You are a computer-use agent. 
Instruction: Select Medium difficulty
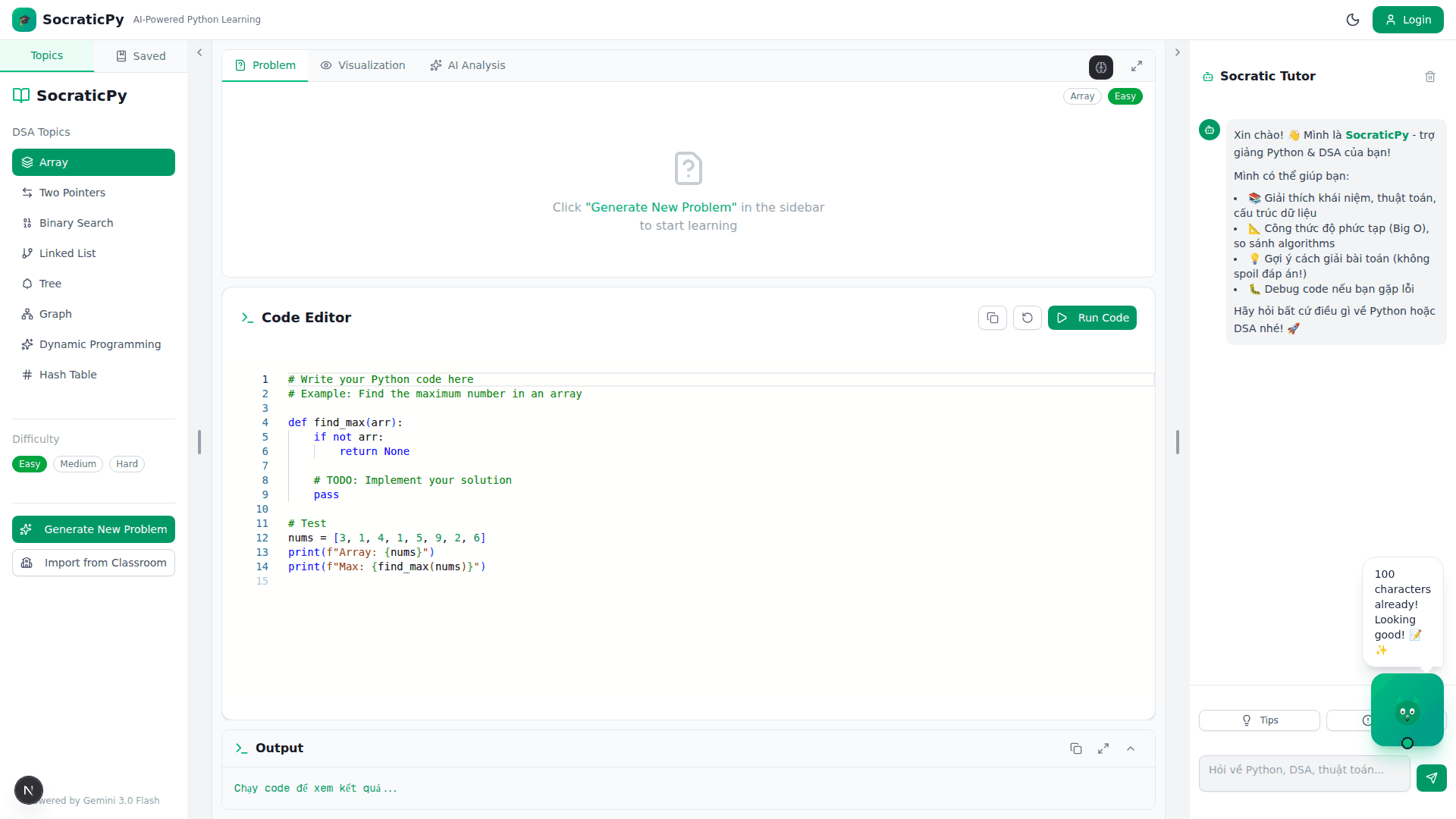pos(78,464)
